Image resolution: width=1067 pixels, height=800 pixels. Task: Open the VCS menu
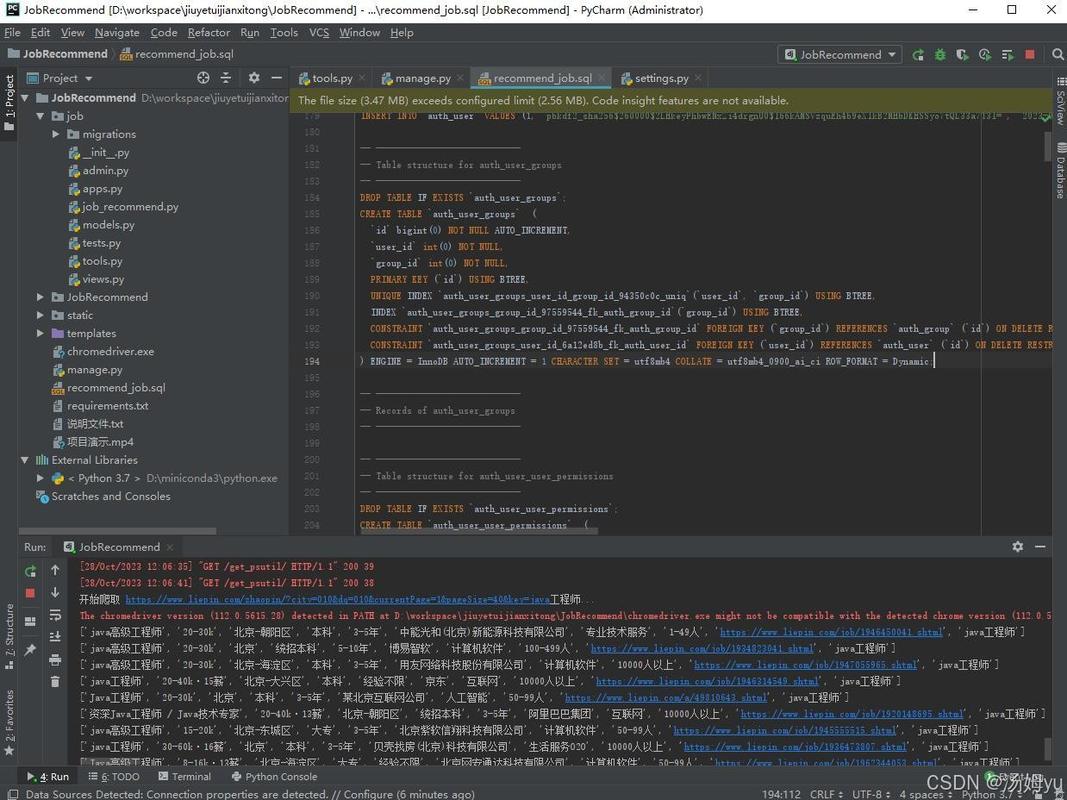click(x=319, y=32)
